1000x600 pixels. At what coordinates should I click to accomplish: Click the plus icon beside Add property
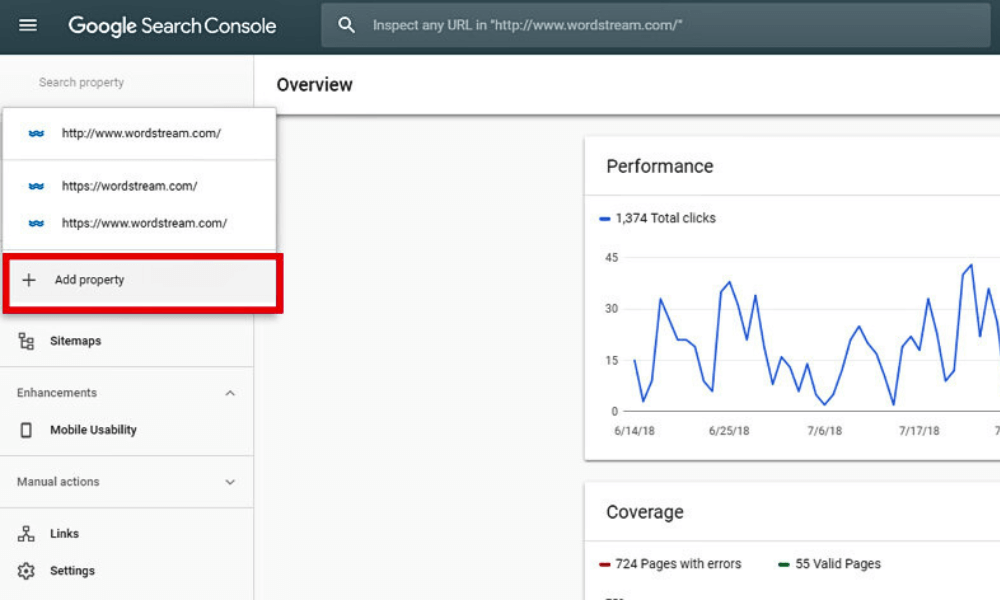pos(29,280)
